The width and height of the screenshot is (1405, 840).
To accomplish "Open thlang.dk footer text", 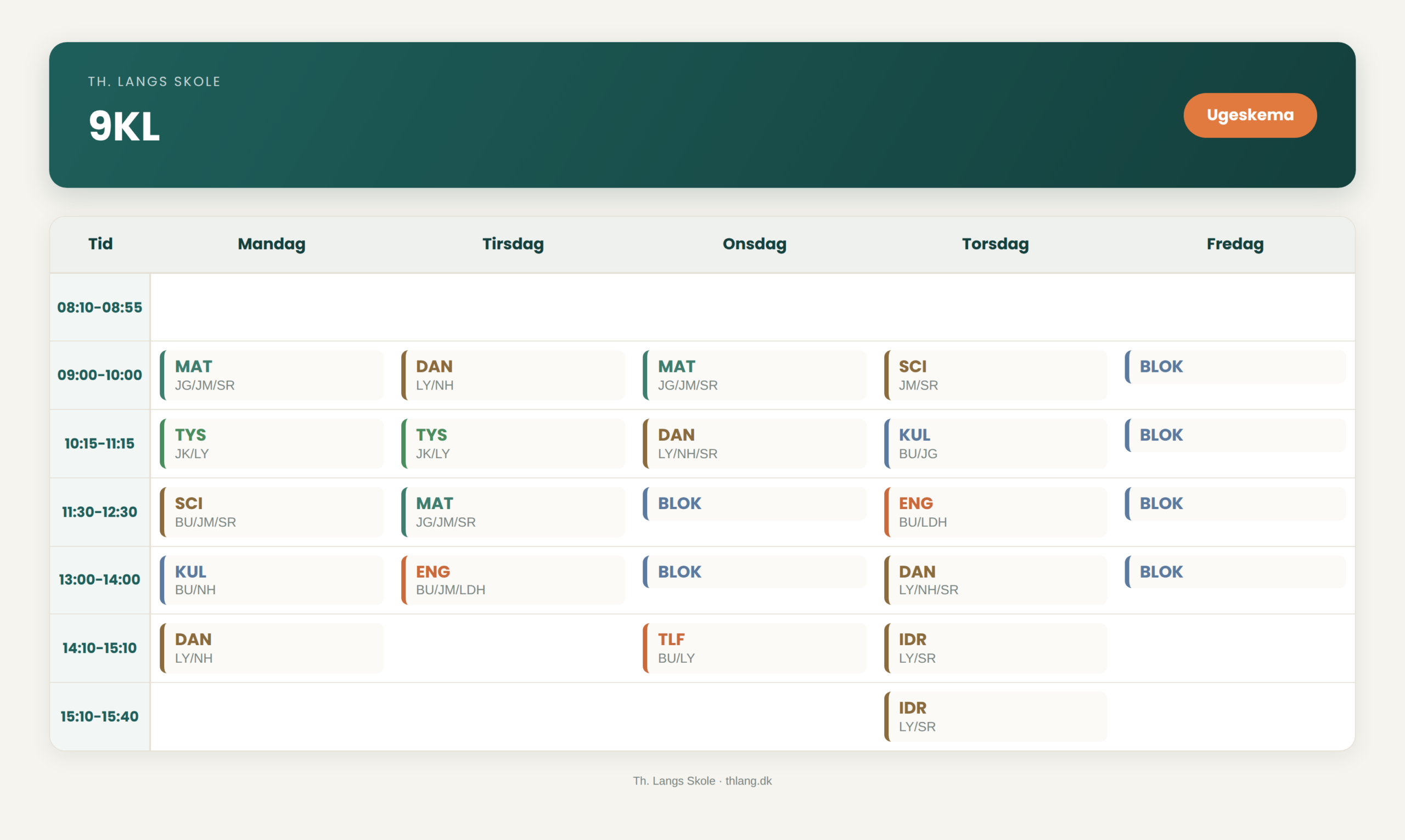I will coord(749,781).
